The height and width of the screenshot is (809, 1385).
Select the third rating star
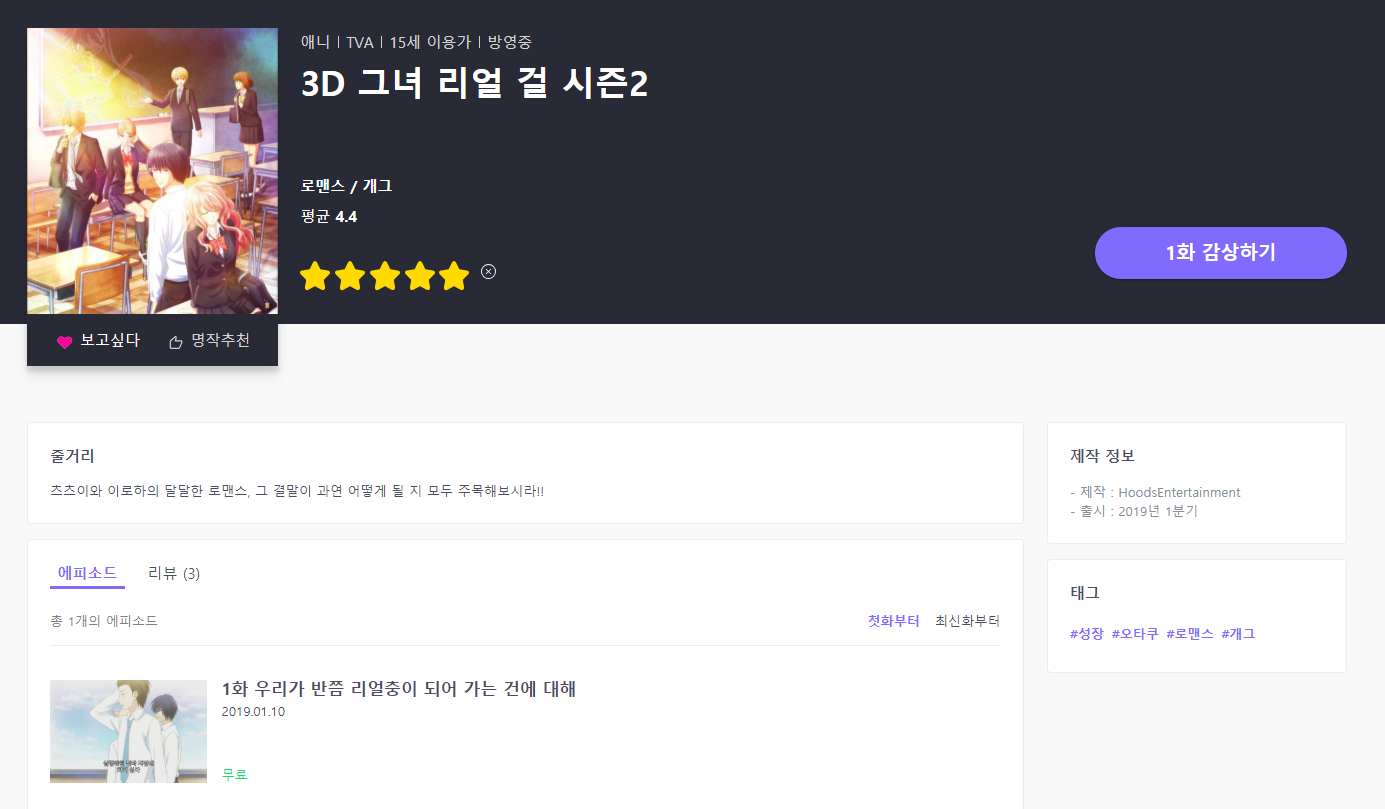click(385, 275)
